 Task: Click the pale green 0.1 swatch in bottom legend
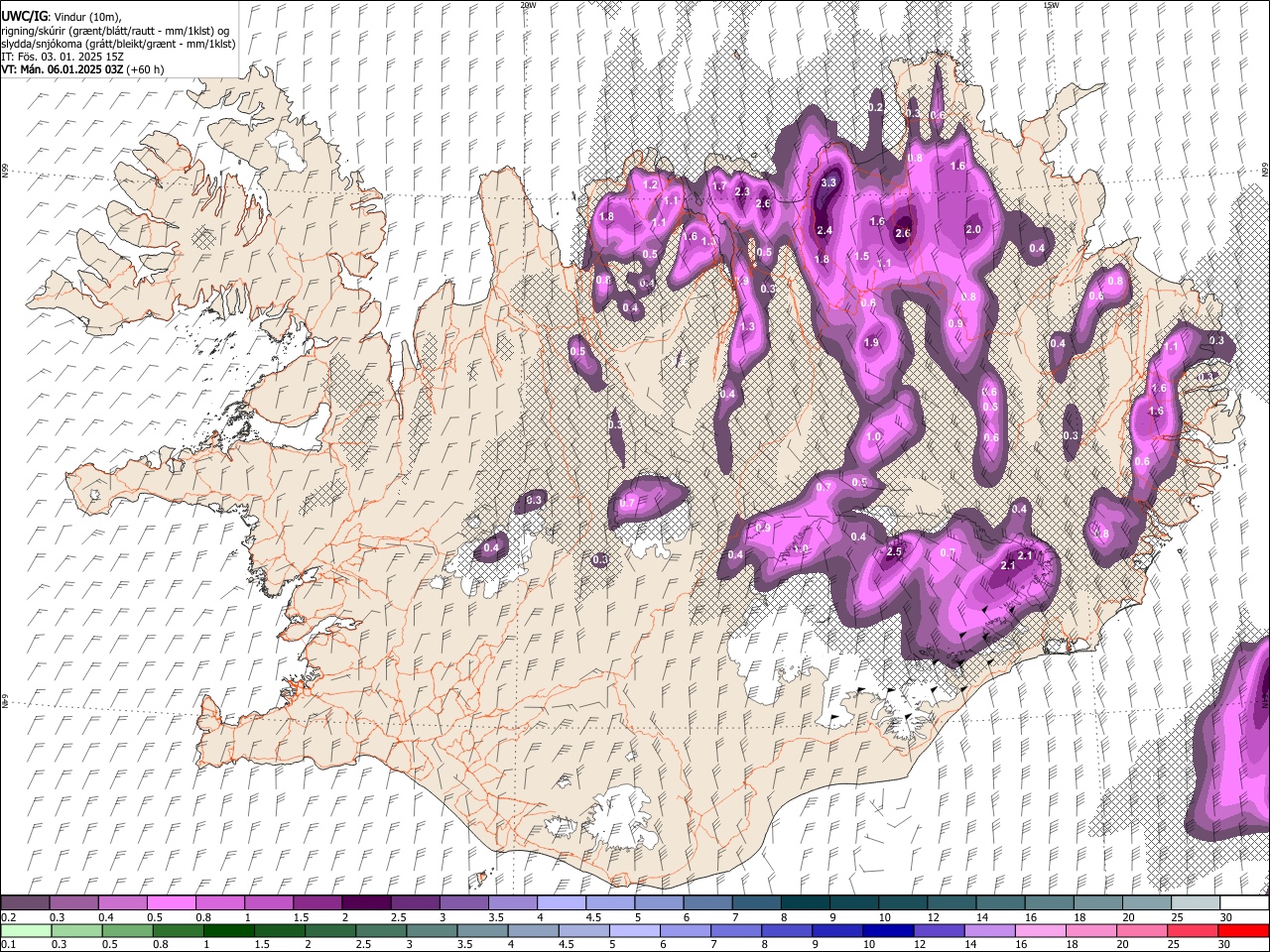point(25,931)
